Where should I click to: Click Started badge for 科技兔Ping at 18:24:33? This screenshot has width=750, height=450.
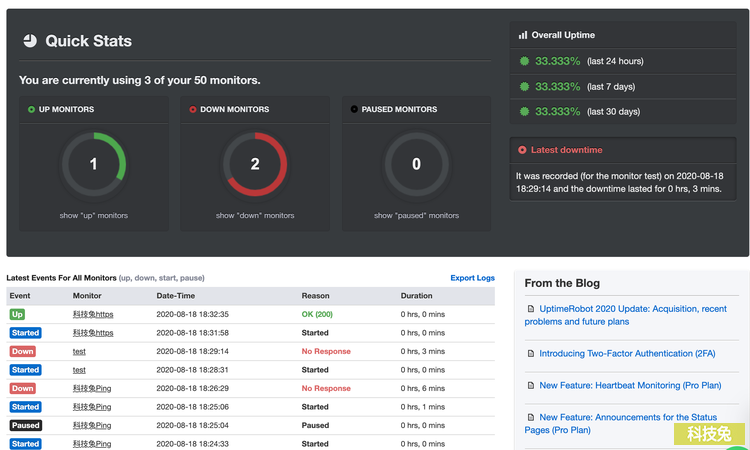[x=25, y=444]
